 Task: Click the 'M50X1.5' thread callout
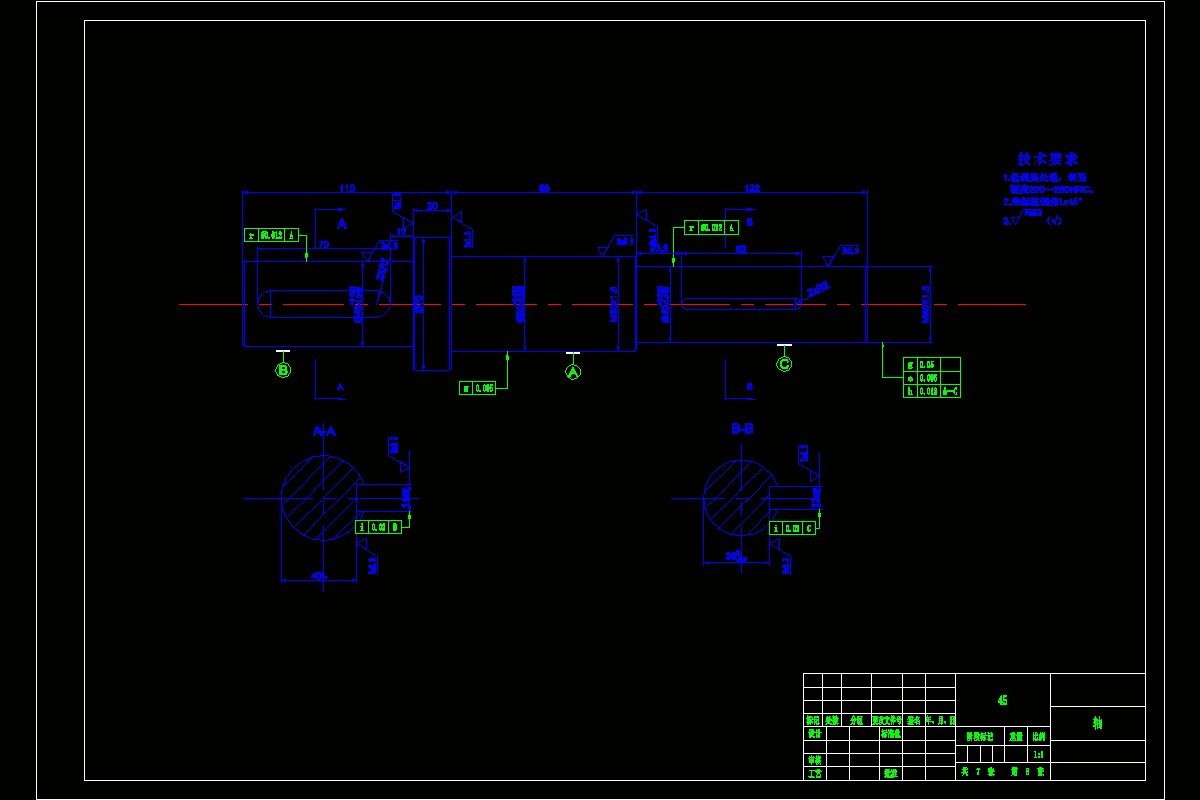tap(614, 304)
